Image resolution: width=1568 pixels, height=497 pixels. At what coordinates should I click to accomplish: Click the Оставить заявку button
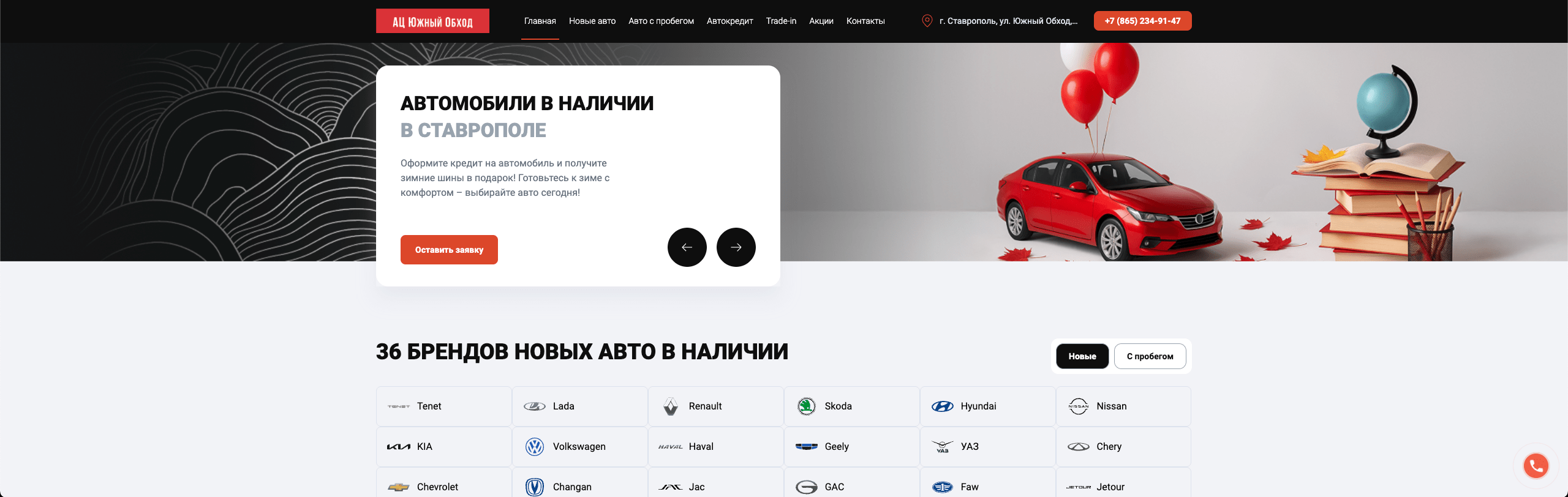pos(449,250)
